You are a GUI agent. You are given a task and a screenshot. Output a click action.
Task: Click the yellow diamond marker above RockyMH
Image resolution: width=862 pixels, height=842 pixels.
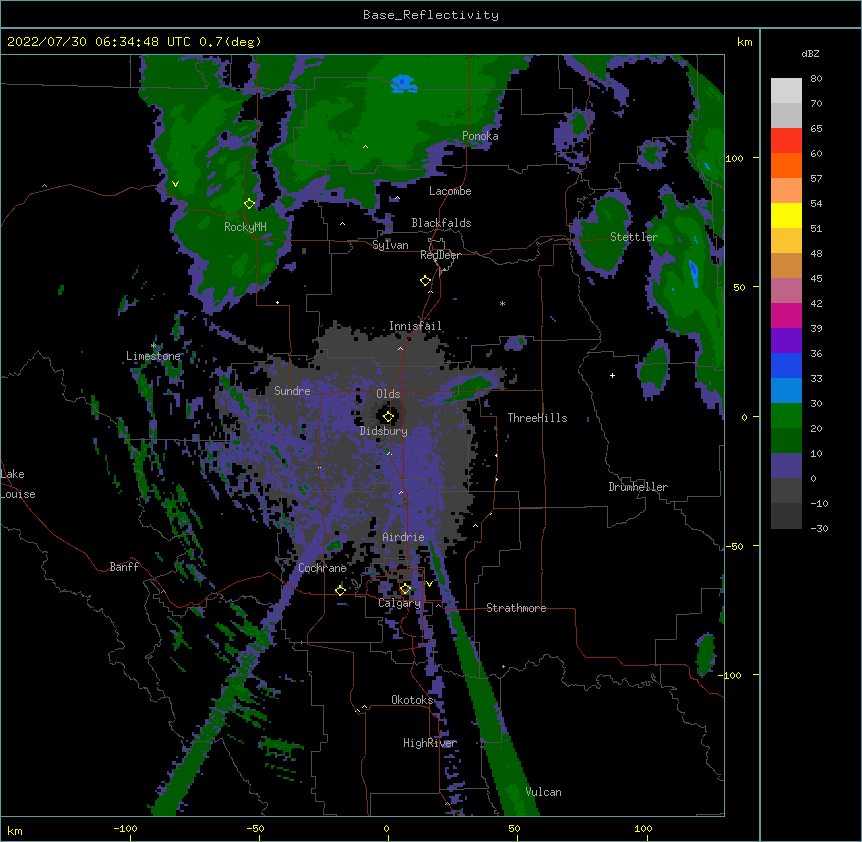tap(249, 204)
